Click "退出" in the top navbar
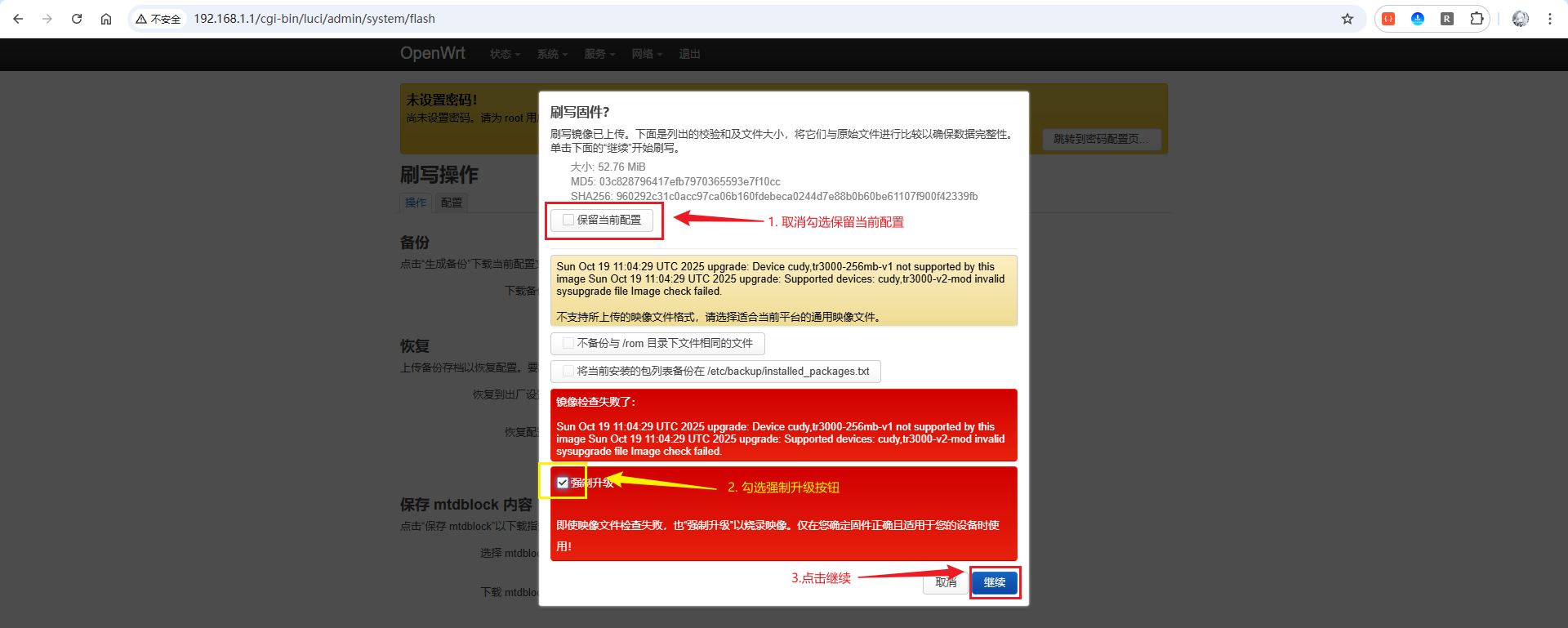Screen dimensions: 1568x628 pyautogui.click(x=689, y=54)
